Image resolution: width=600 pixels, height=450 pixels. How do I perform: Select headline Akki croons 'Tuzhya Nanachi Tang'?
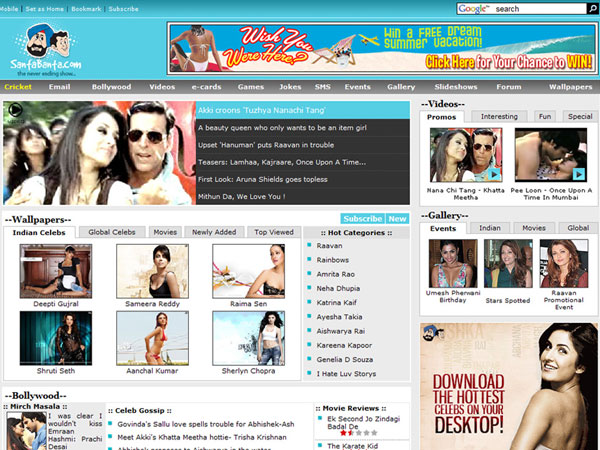pyautogui.click(x=303, y=110)
